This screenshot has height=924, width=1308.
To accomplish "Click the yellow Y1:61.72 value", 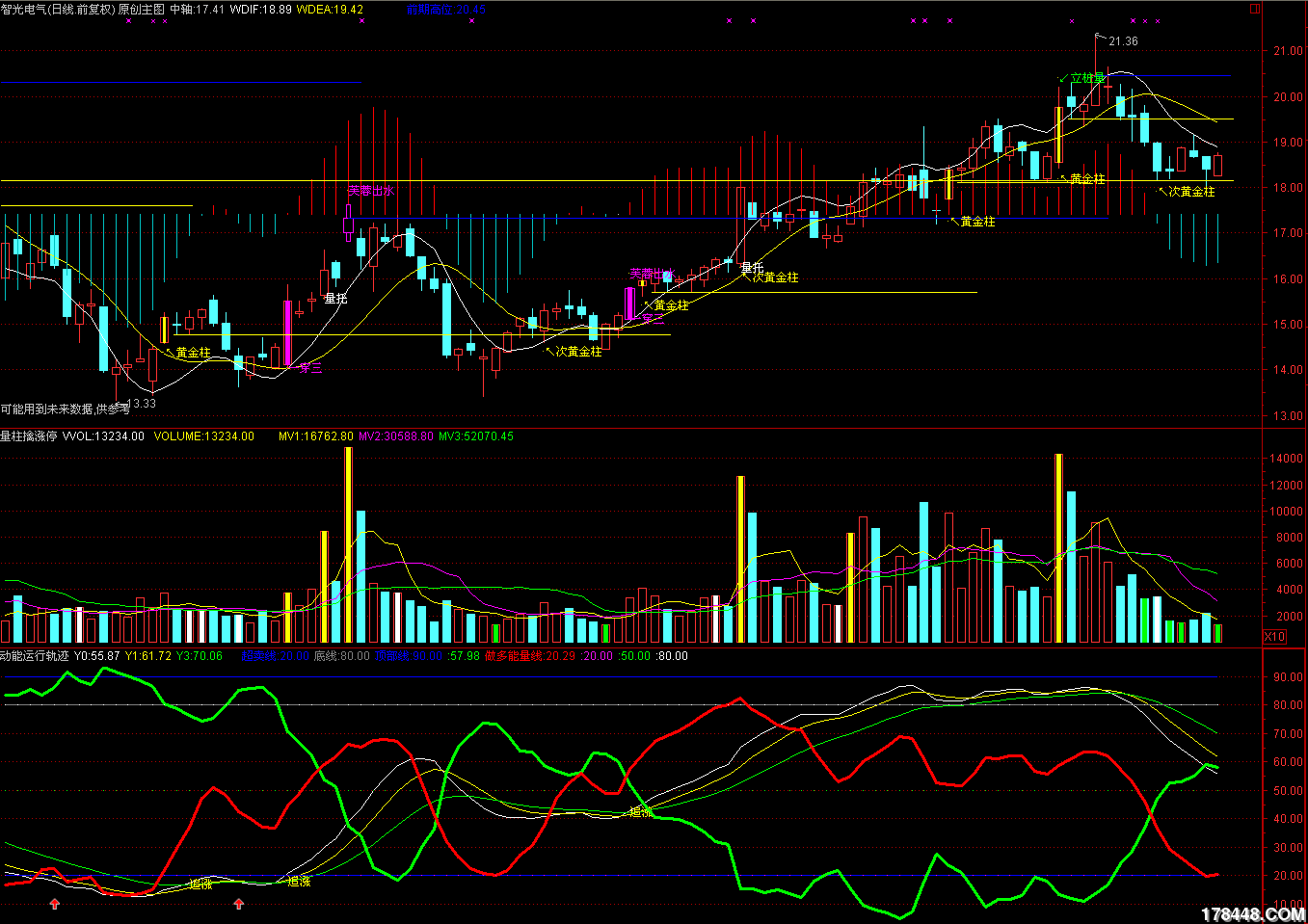I will point(148,656).
